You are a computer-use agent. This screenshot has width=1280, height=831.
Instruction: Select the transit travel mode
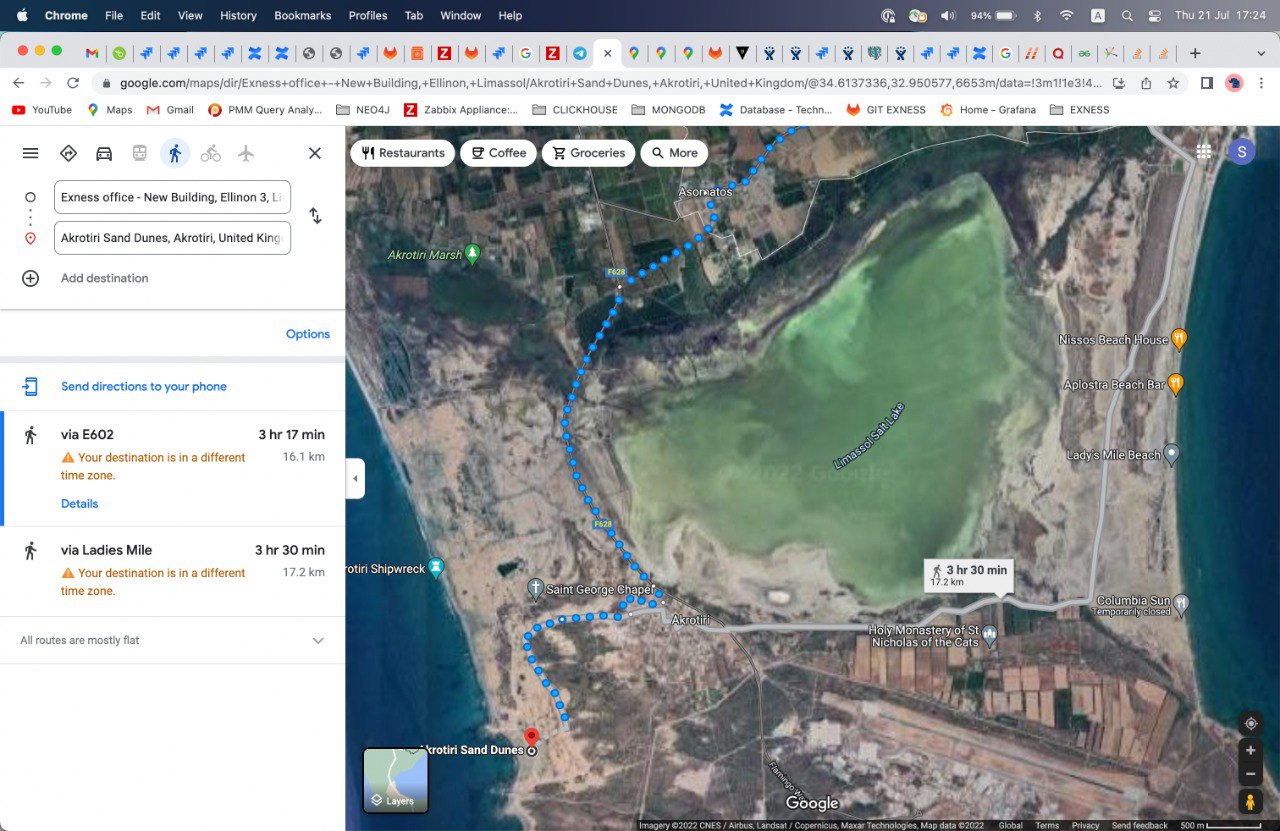(x=140, y=153)
